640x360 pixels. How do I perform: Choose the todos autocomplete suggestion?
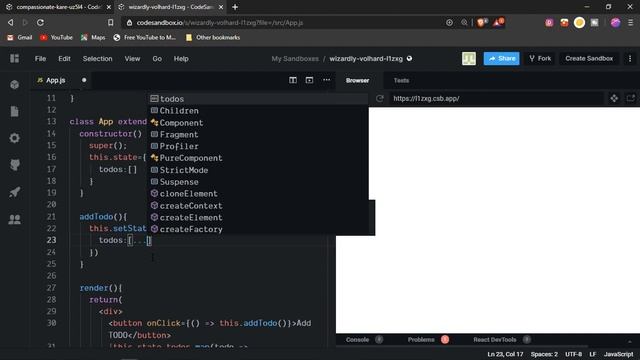(258, 99)
